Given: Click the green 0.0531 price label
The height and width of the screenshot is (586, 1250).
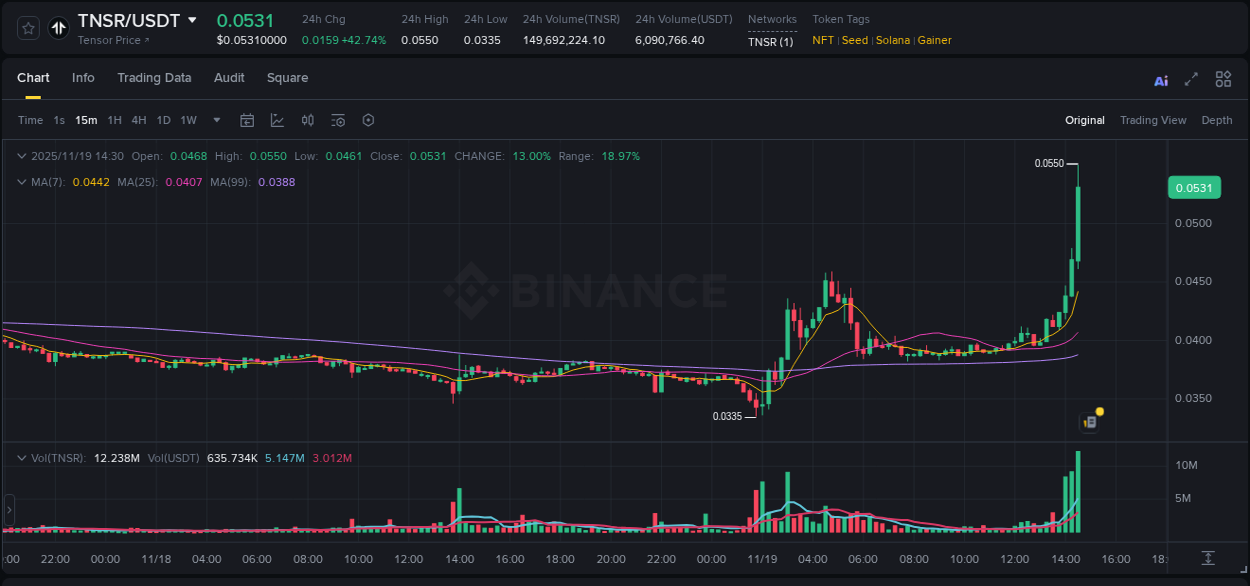Looking at the screenshot, I should (1194, 187).
